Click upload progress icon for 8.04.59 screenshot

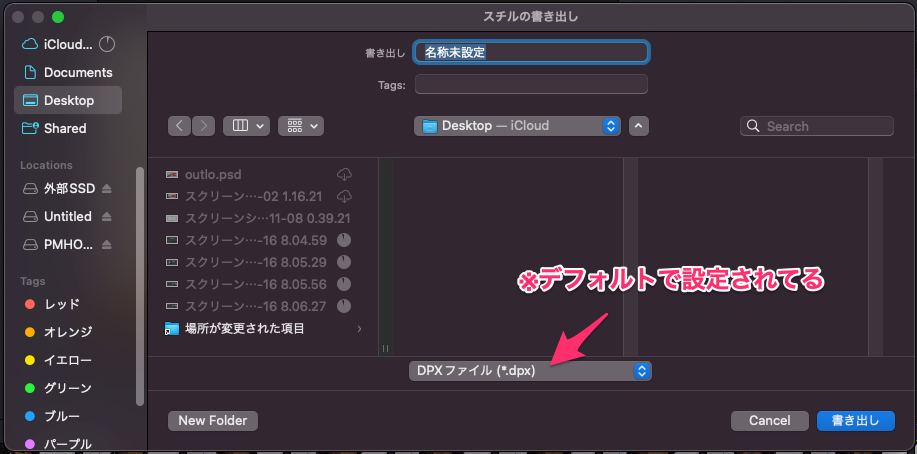(x=344, y=239)
